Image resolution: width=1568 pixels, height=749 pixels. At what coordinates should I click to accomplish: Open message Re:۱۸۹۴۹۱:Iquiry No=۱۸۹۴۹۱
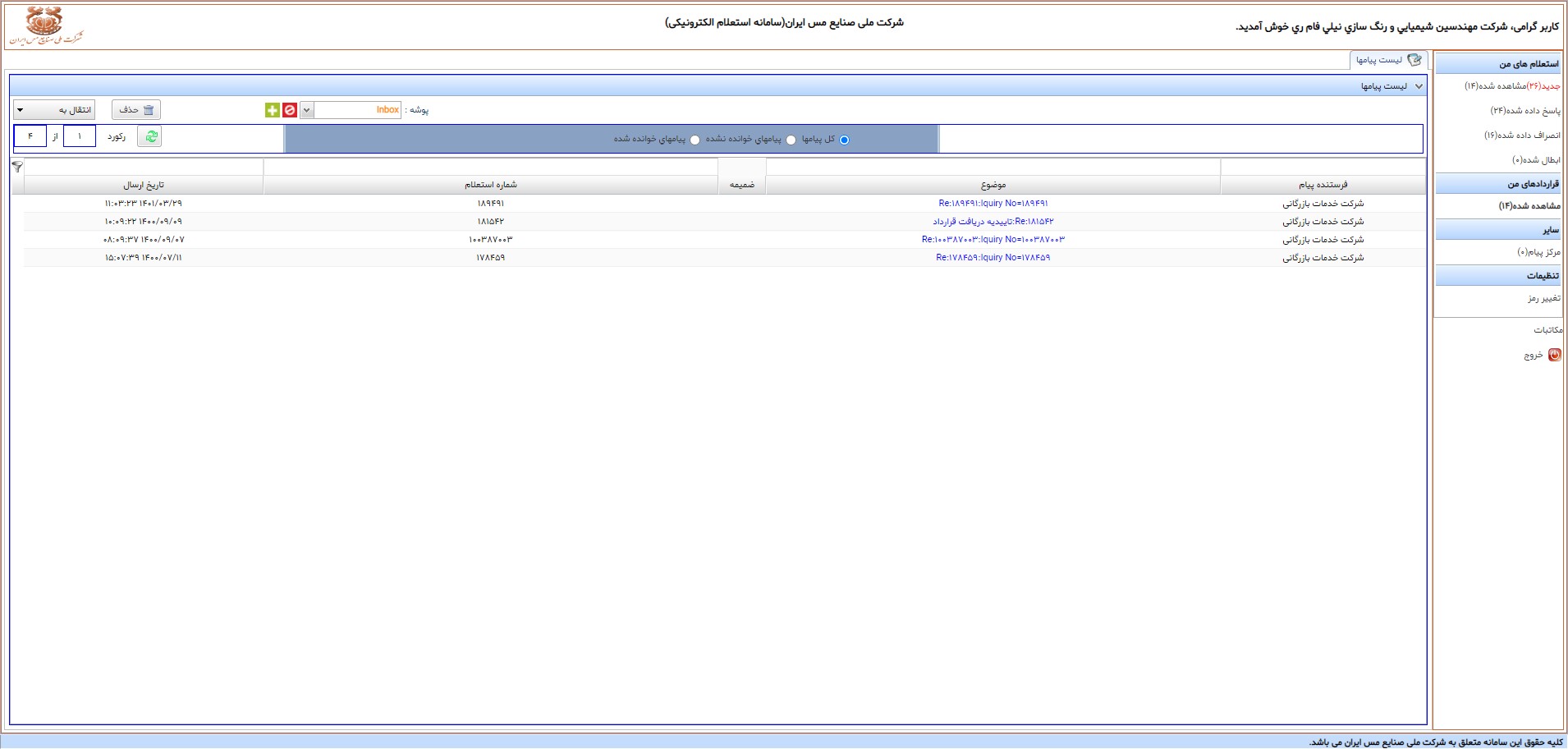(993, 203)
